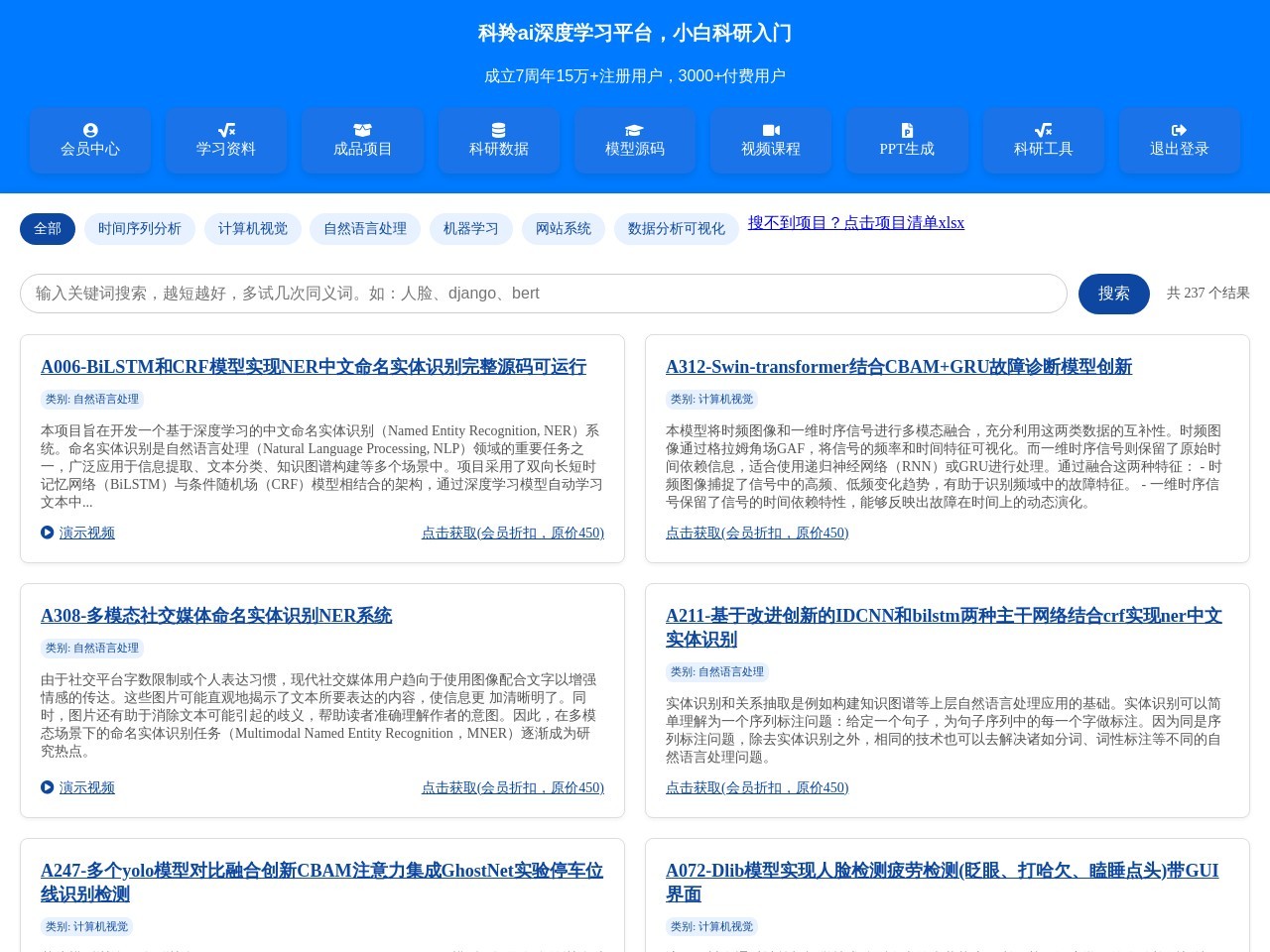Select the 自然语言处理 category tab
Screen dimensions: 1270x952
point(365,229)
